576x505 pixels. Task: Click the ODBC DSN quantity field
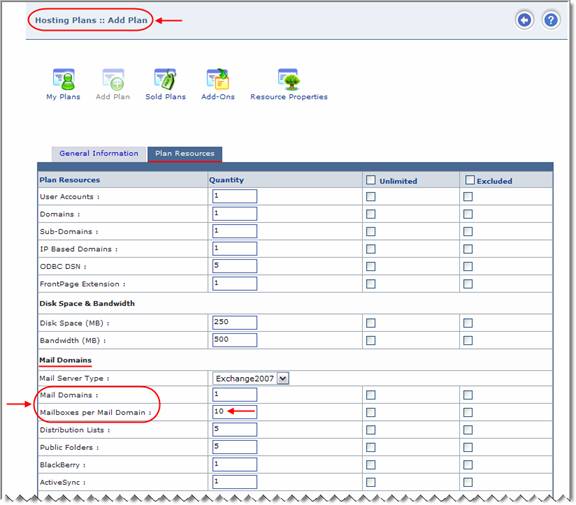point(234,266)
